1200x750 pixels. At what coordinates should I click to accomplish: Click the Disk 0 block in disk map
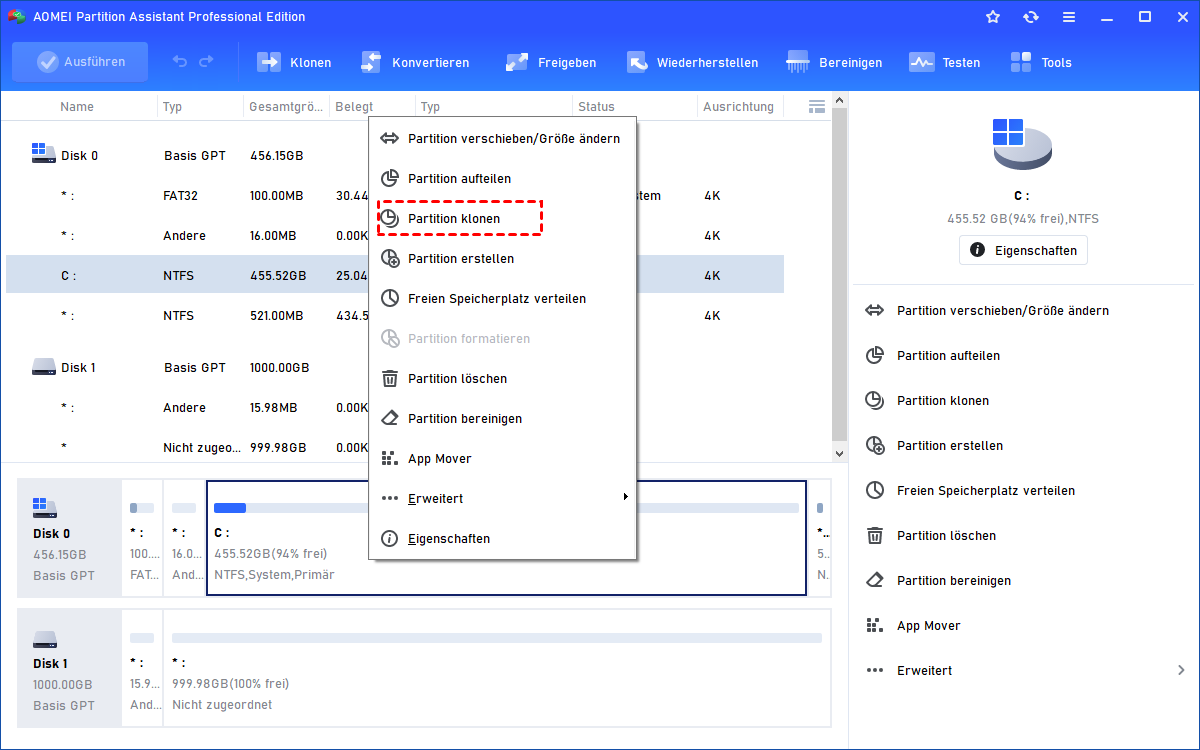69,538
